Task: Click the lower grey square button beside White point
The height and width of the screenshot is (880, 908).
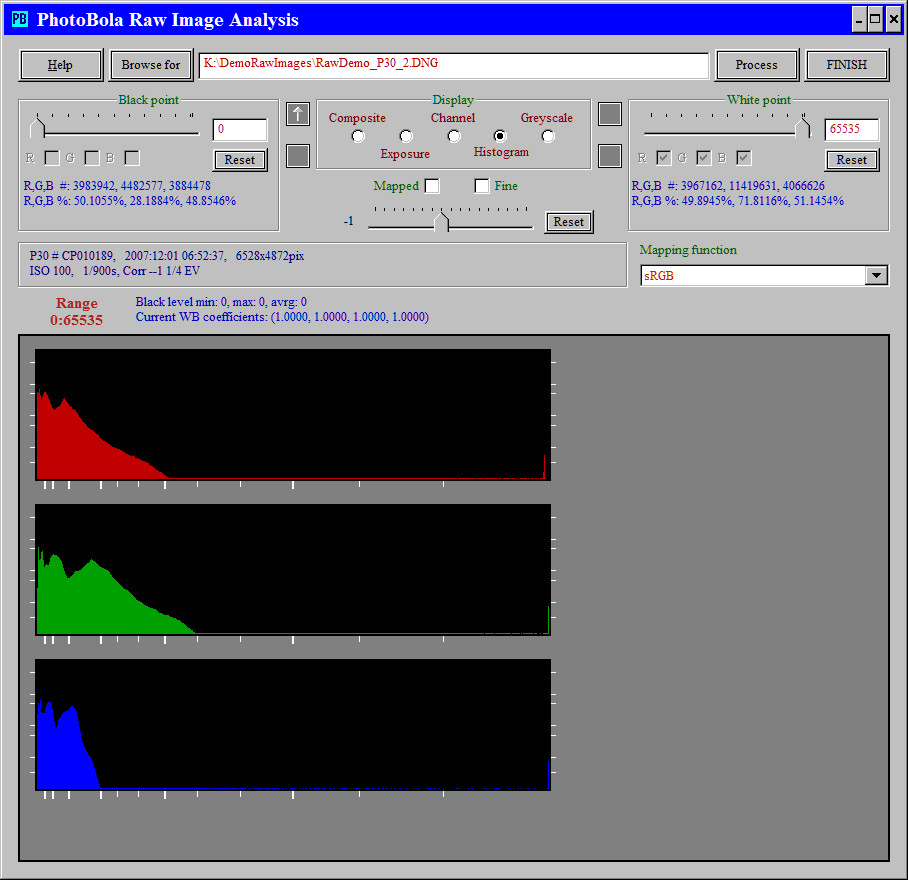Action: click(x=610, y=156)
